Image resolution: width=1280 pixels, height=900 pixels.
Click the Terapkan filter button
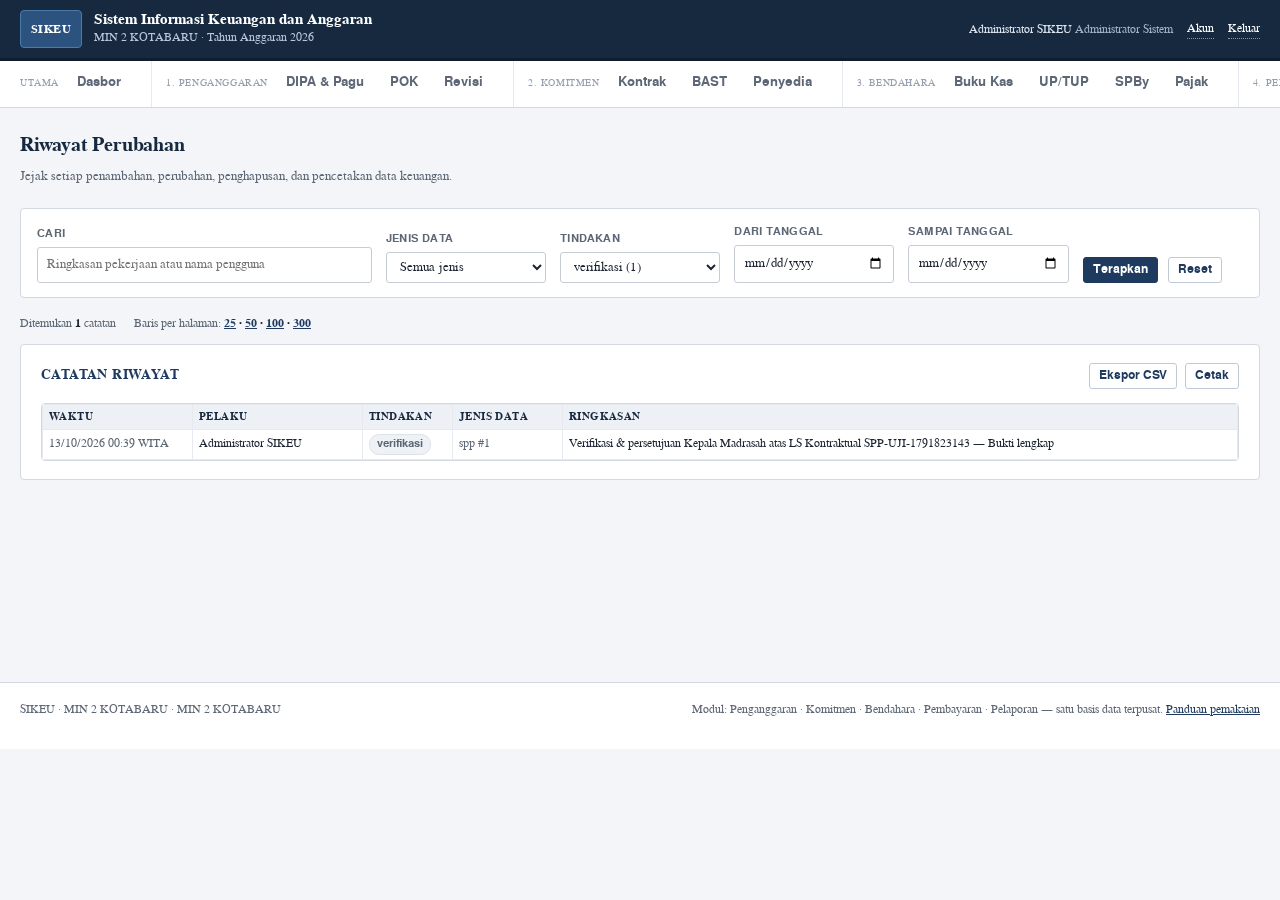tap(1120, 270)
